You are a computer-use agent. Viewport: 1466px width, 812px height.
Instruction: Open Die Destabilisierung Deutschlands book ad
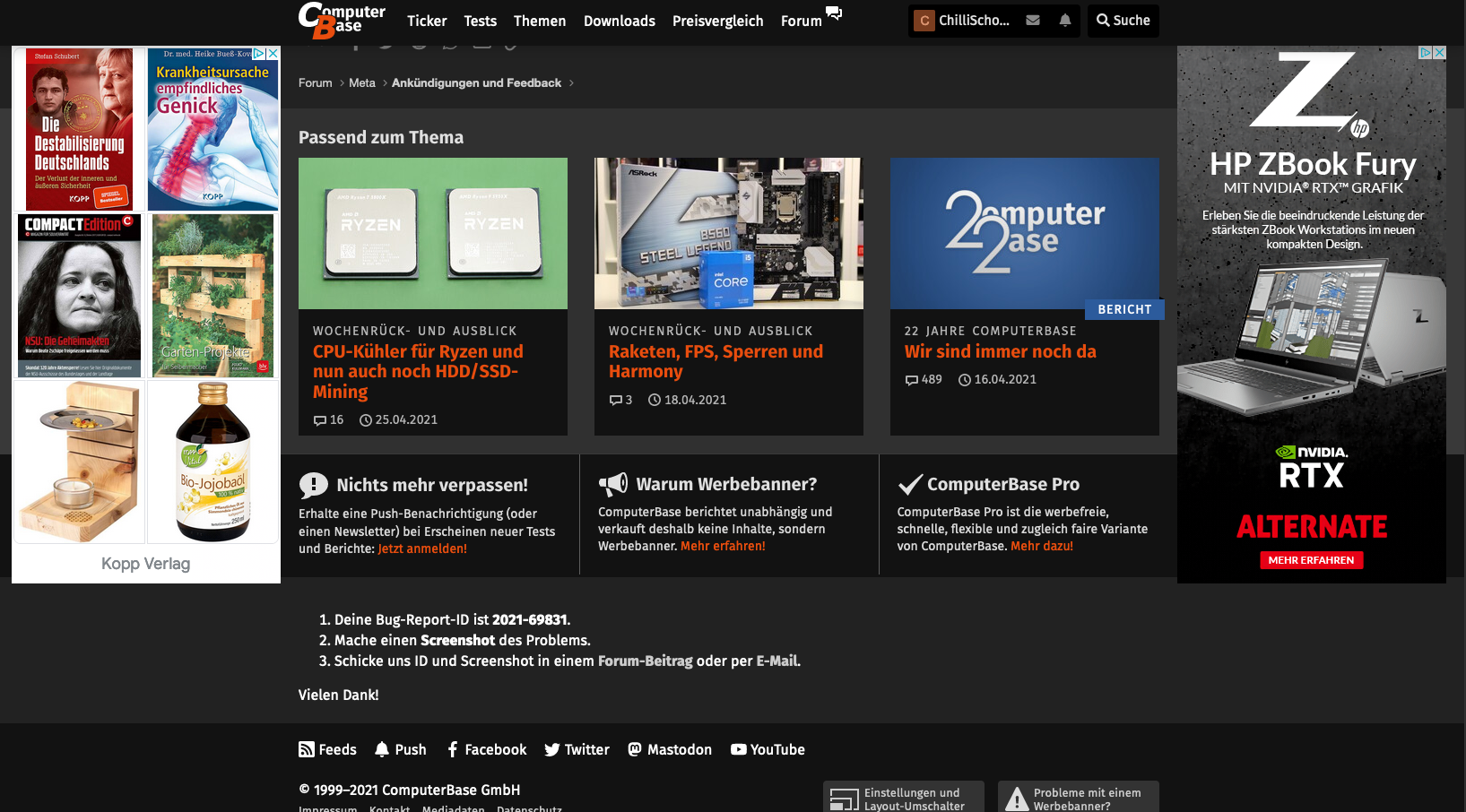(x=79, y=129)
